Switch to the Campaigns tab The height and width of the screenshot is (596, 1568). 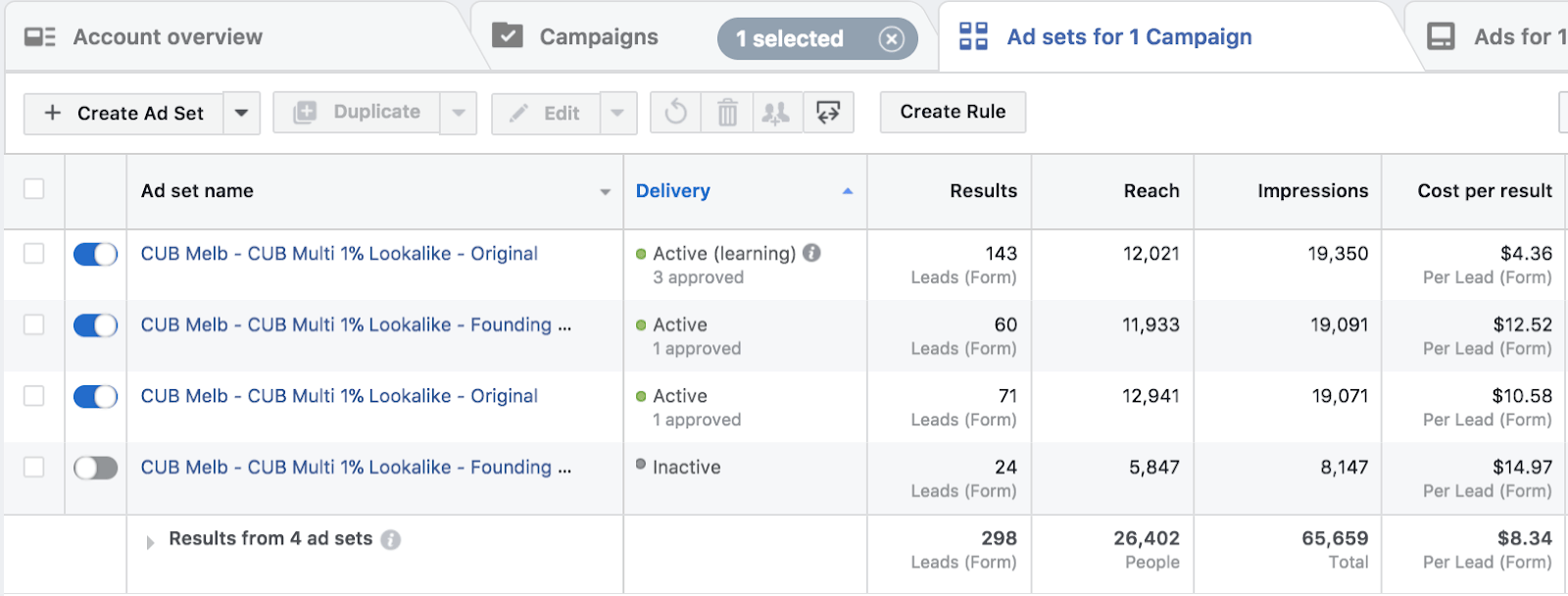tap(598, 37)
